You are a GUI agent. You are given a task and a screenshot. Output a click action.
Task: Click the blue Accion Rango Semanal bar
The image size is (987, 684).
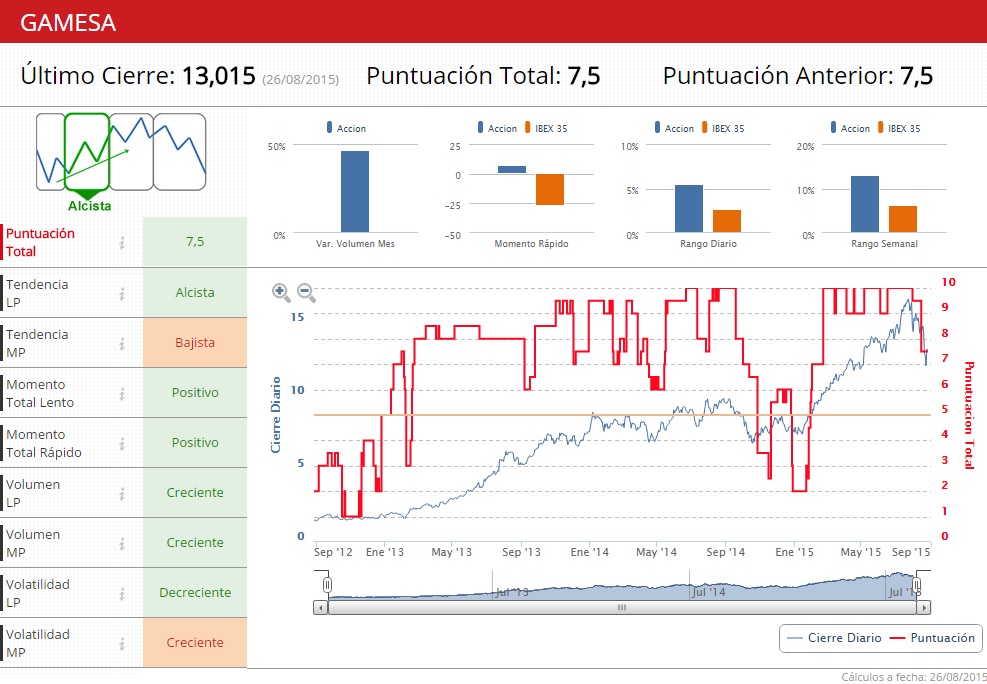(865, 205)
